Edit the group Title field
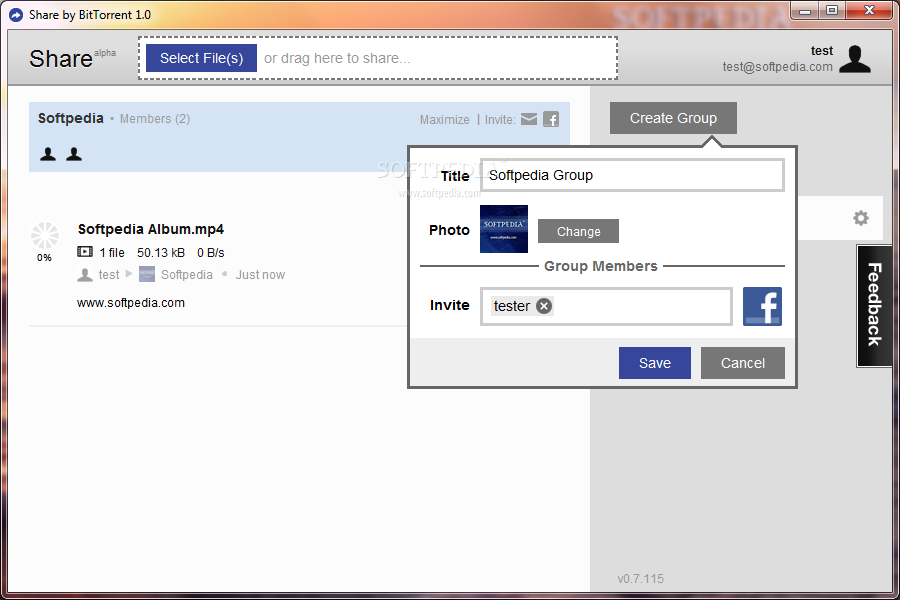The width and height of the screenshot is (900, 600). tap(632, 175)
